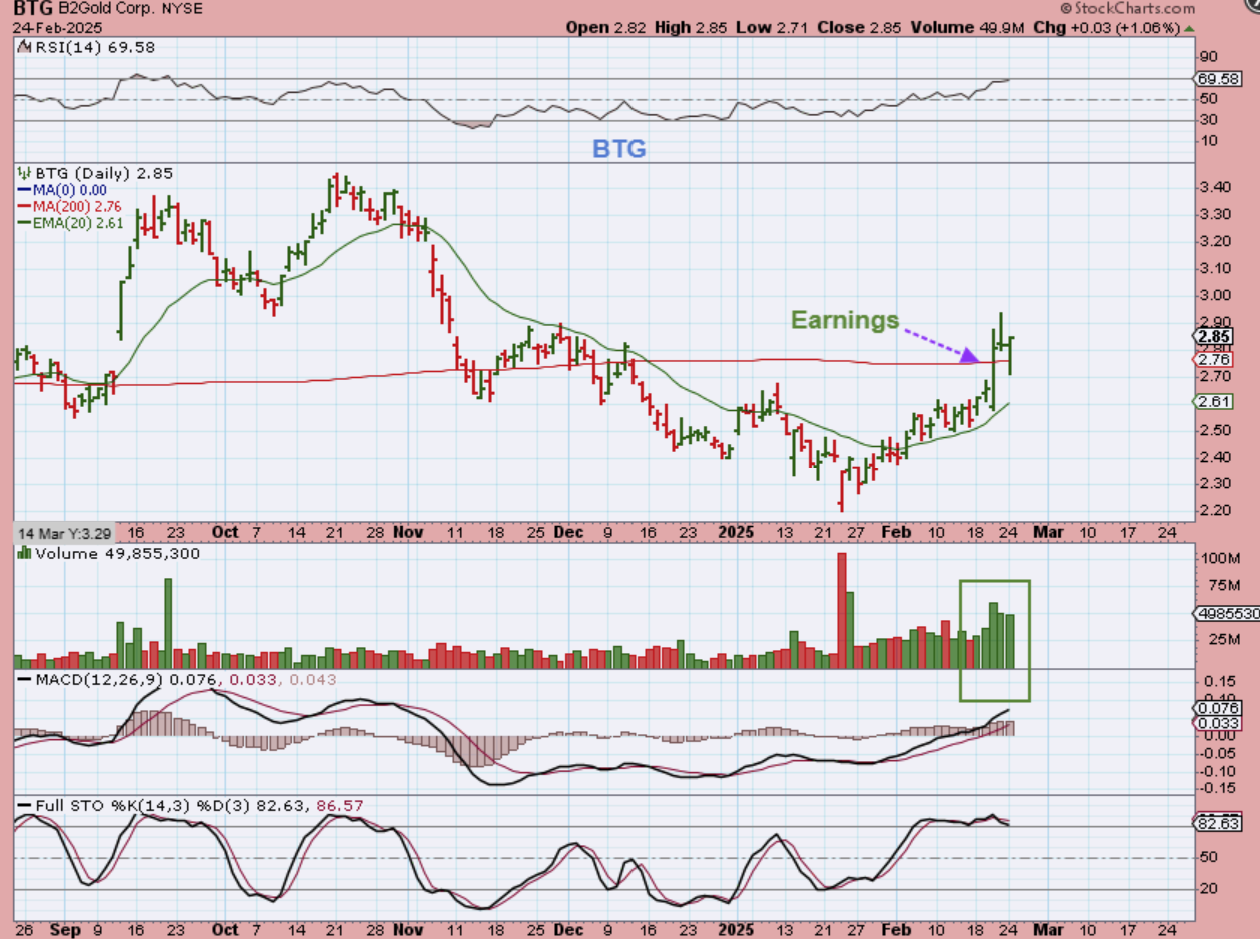The width and height of the screenshot is (1260, 939).
Task: Click the 2.20 price axis label
Action: (x=1214, y=510)
